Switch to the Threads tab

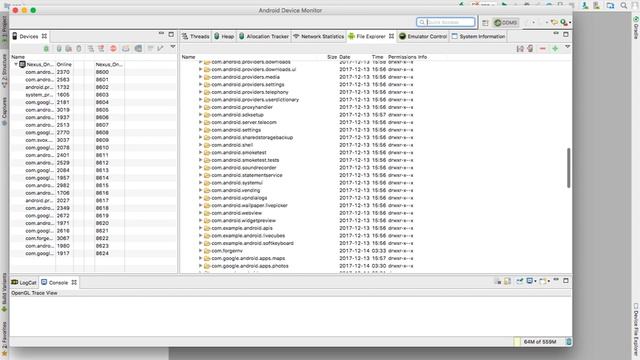point(195,36)
